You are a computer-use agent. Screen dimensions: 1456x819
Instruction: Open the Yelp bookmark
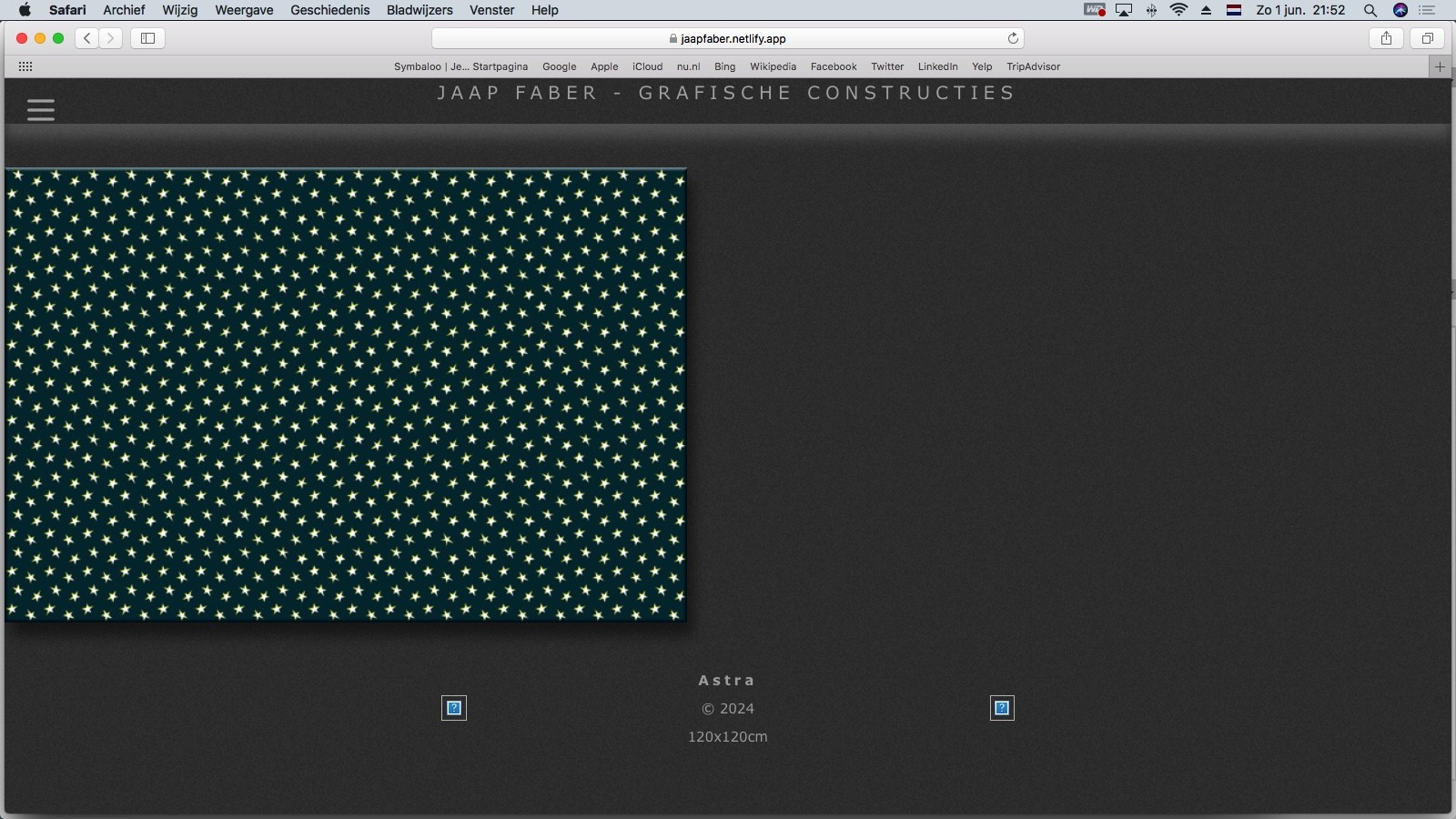(982, 66)
